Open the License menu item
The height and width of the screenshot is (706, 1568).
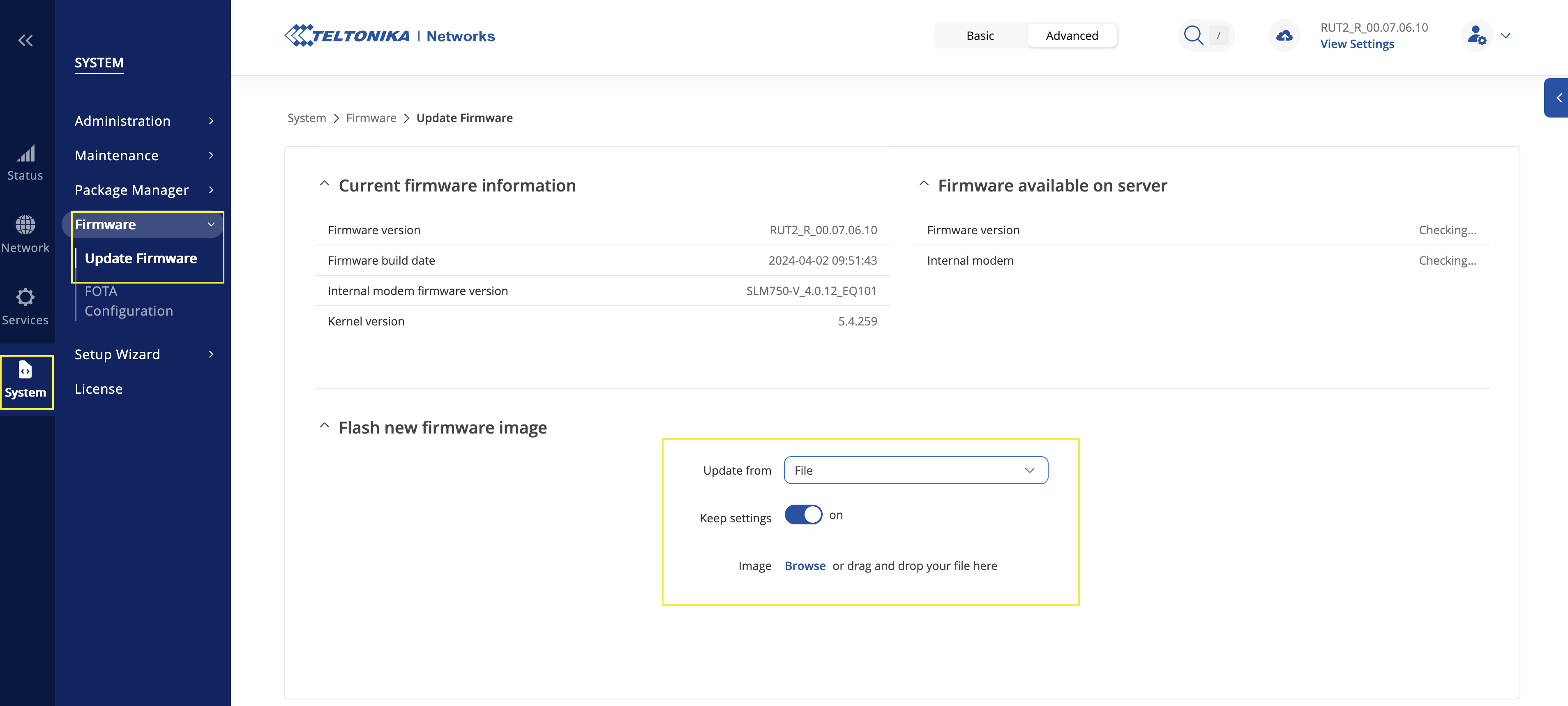click(99, 389)
